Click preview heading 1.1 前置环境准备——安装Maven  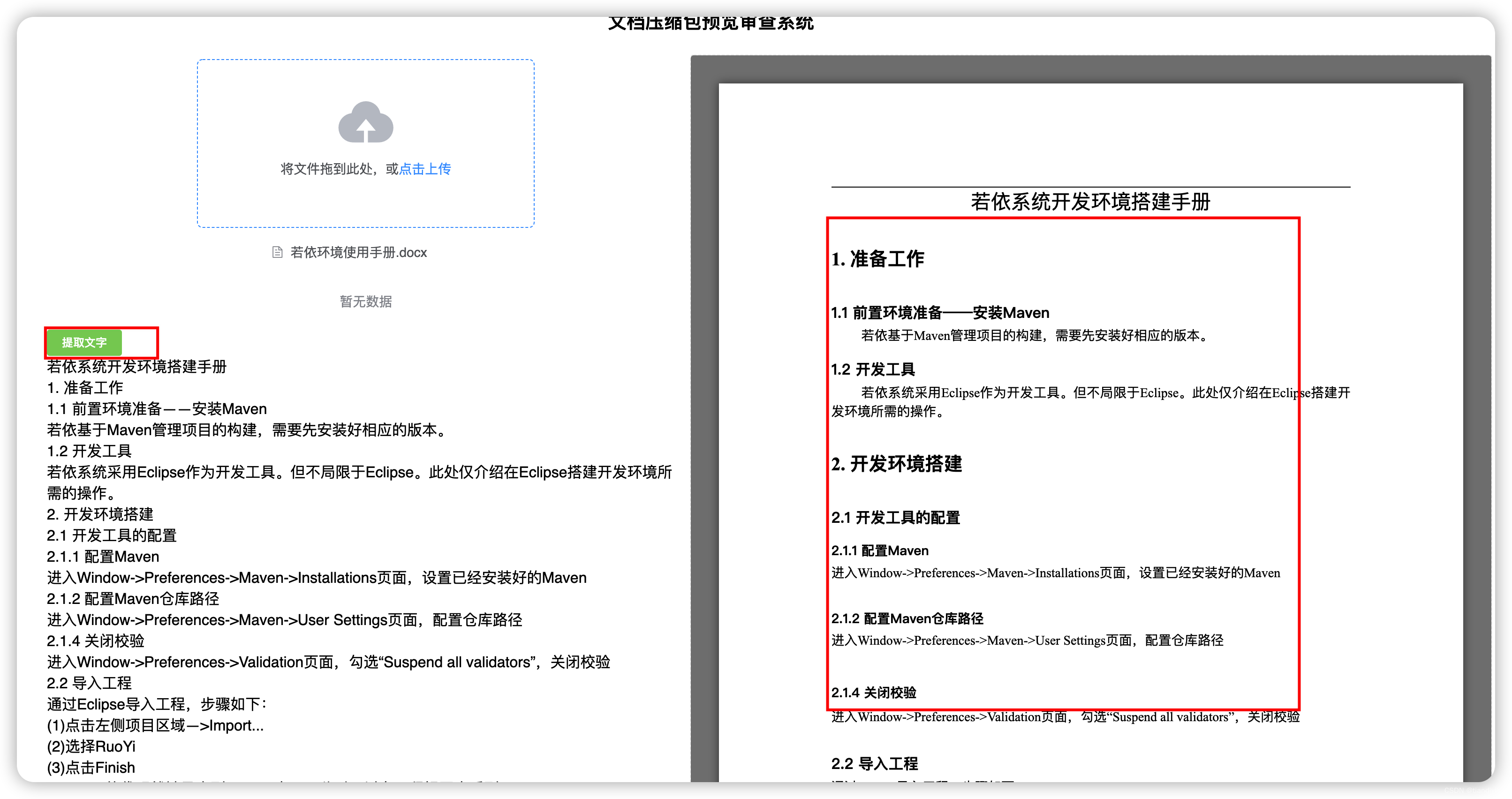(x=940, y=313)
